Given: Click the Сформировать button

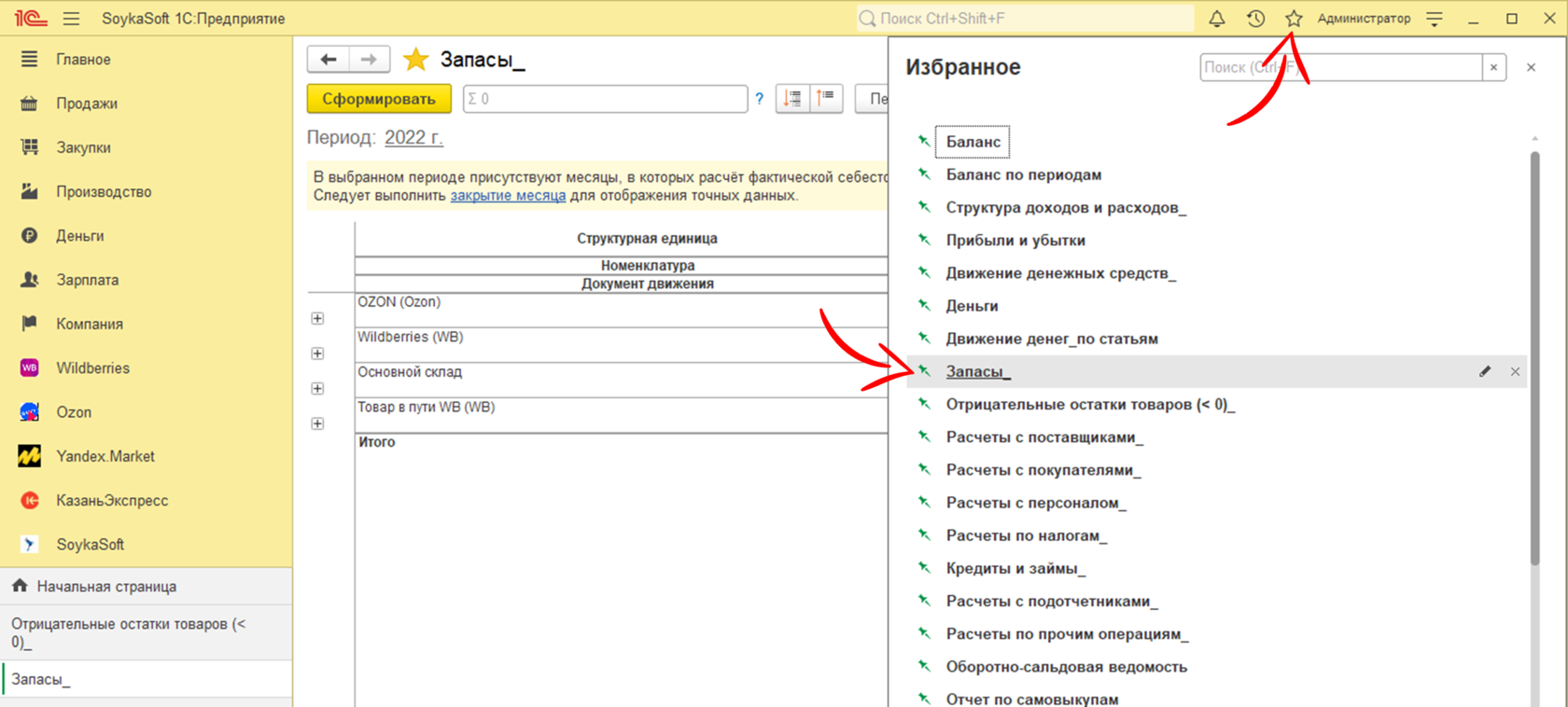Looking at the screenshot, I should (379, 99).
